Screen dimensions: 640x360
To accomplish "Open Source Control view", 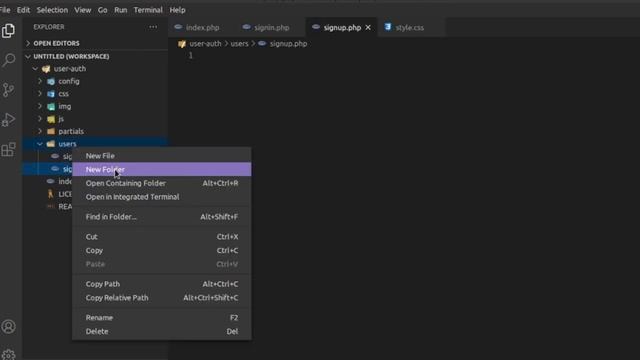I will 8,90.
